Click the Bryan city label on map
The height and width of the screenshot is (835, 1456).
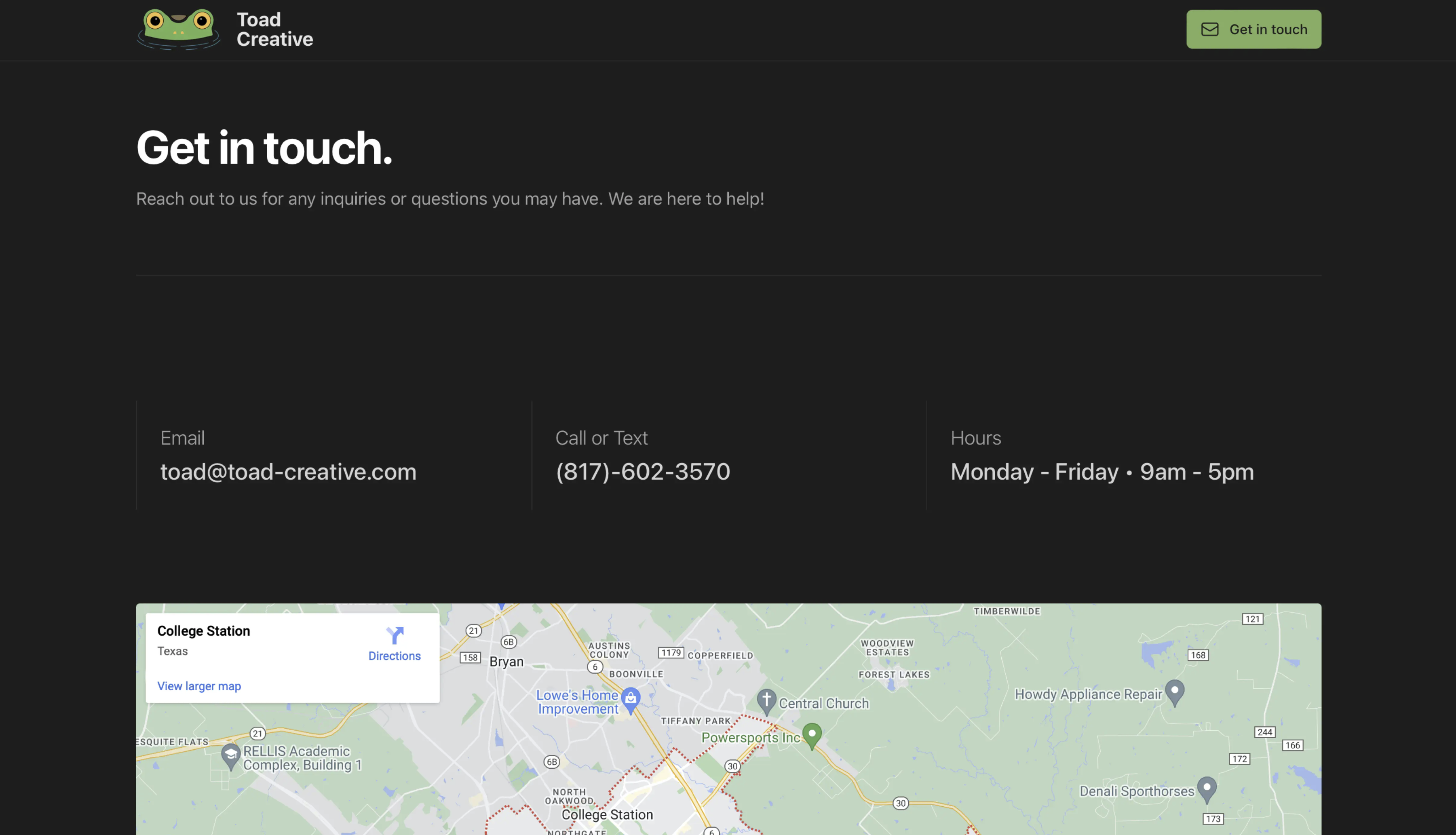pyautogui.click(x=506, y=661)
